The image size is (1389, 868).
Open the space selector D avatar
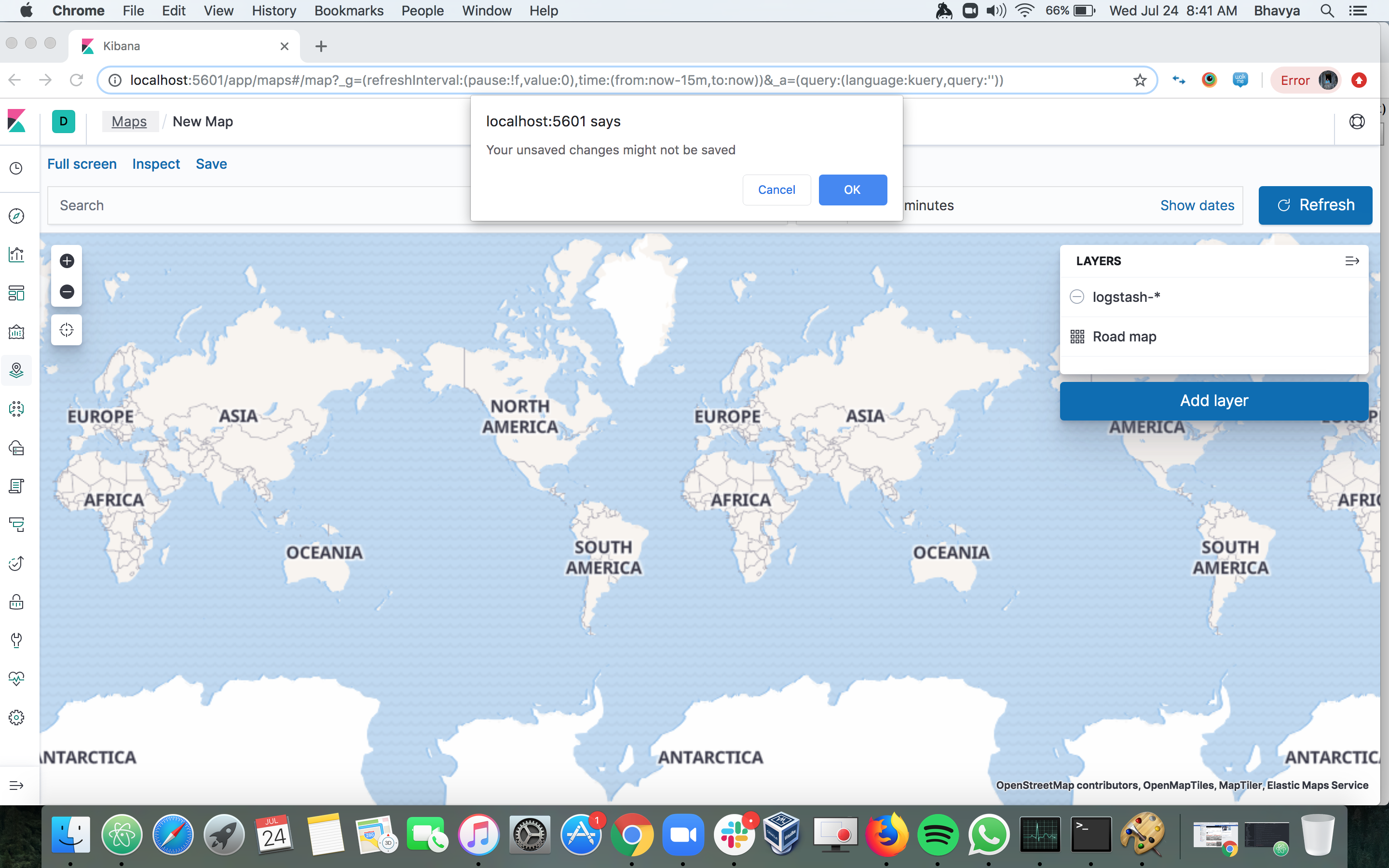pos(63,122)
